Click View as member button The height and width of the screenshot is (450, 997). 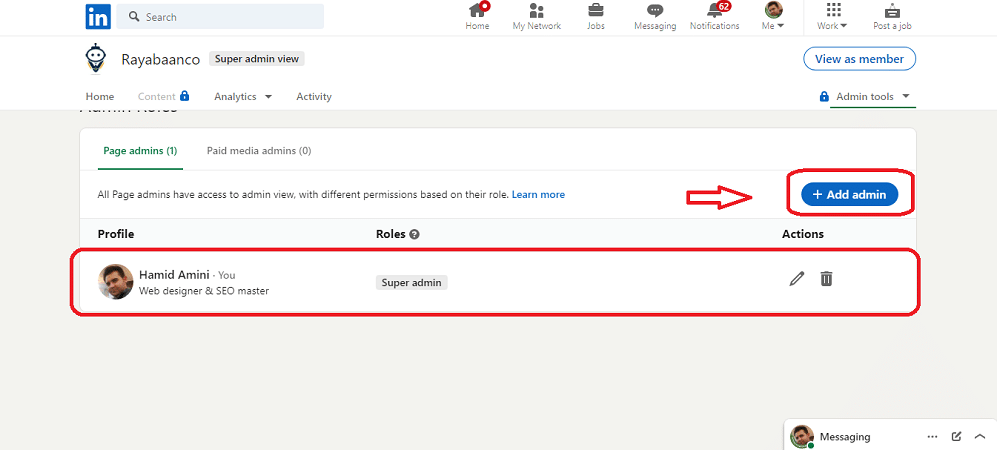[x=859, y=58]
